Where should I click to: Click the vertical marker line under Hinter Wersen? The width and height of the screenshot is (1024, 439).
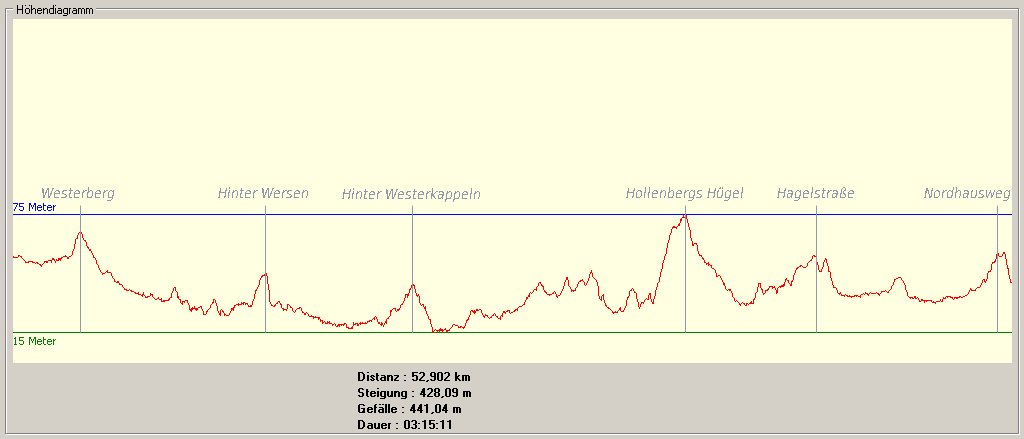265,300
